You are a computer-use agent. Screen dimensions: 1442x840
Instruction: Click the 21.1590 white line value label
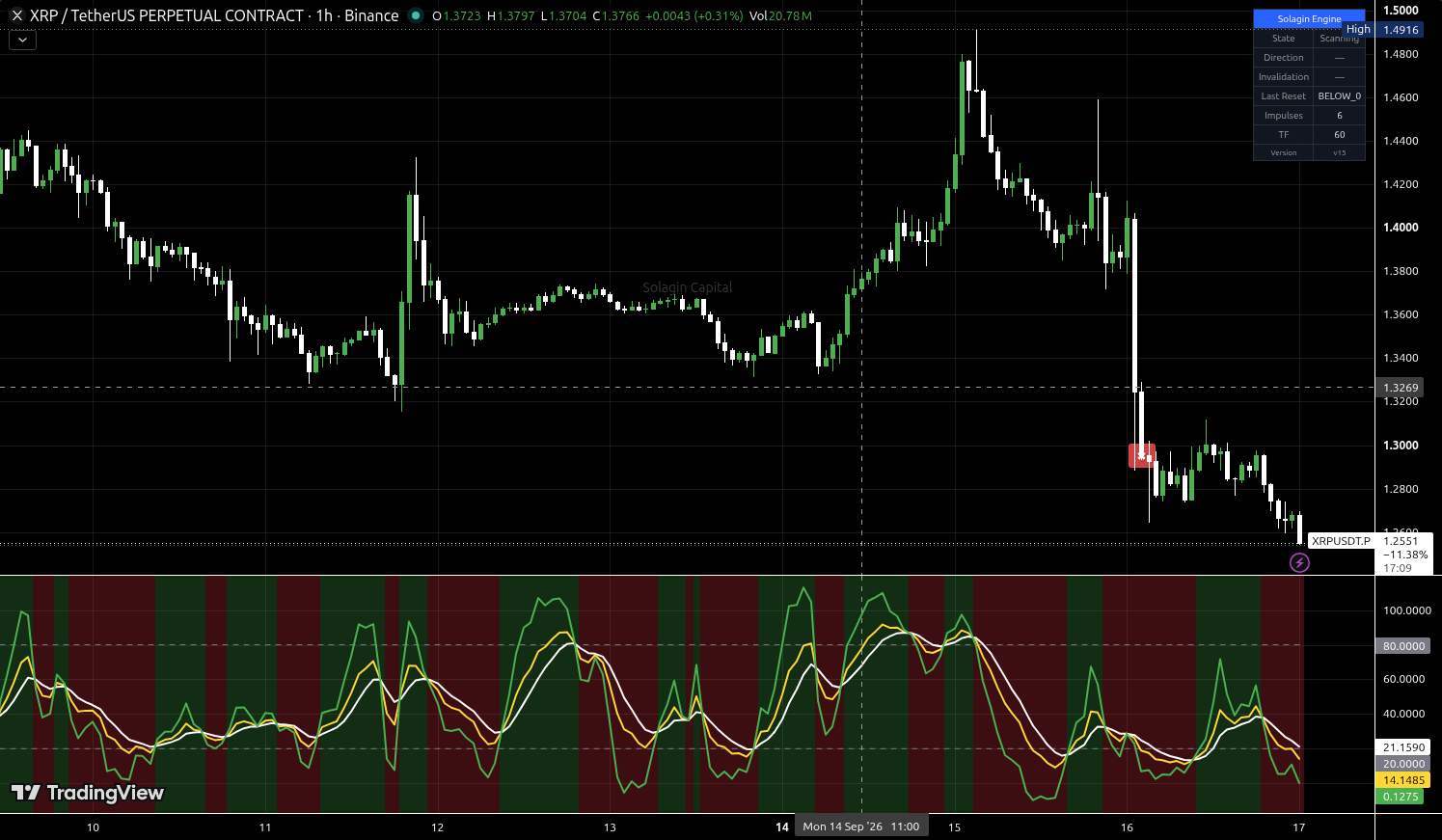pos(1403,747)
